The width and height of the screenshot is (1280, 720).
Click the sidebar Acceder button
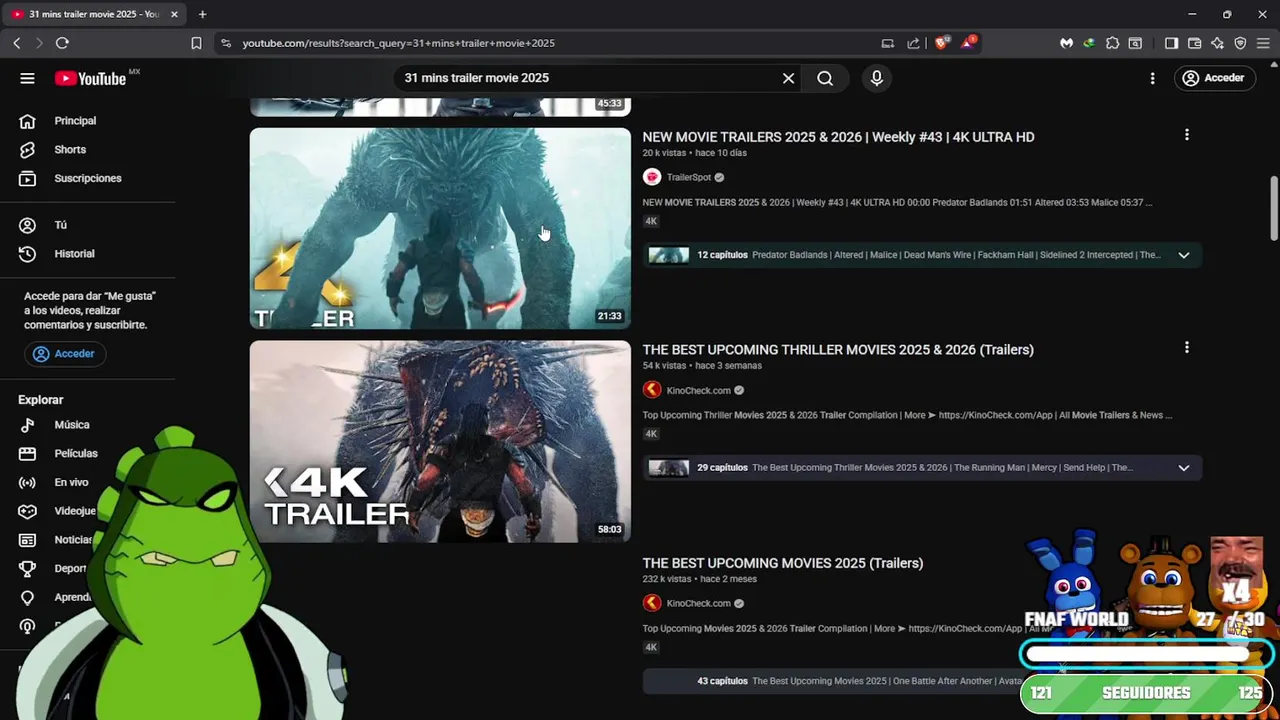[65, 354]
